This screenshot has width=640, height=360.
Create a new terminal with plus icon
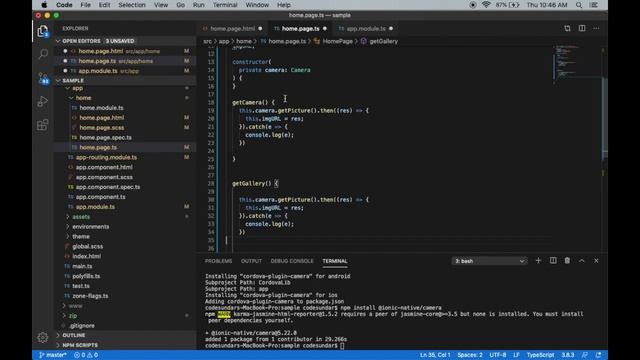[x=538, y=260]
